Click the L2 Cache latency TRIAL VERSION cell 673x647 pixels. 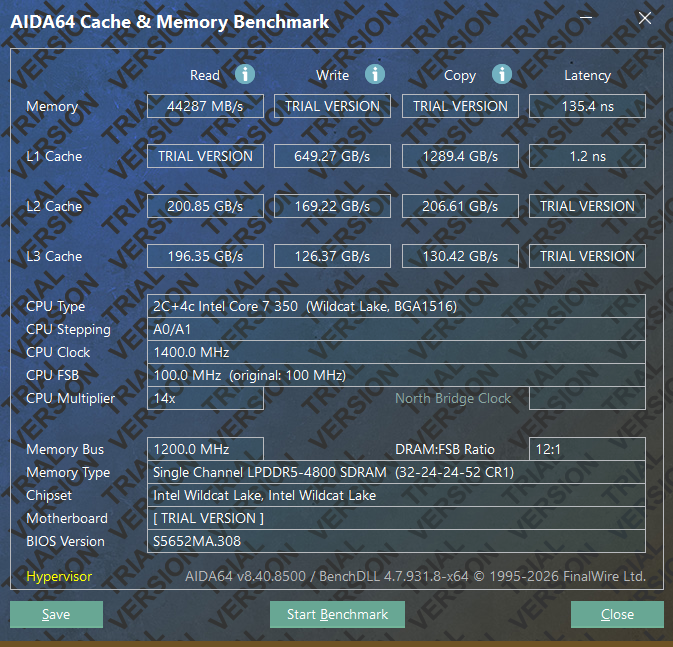coord(587,206)
